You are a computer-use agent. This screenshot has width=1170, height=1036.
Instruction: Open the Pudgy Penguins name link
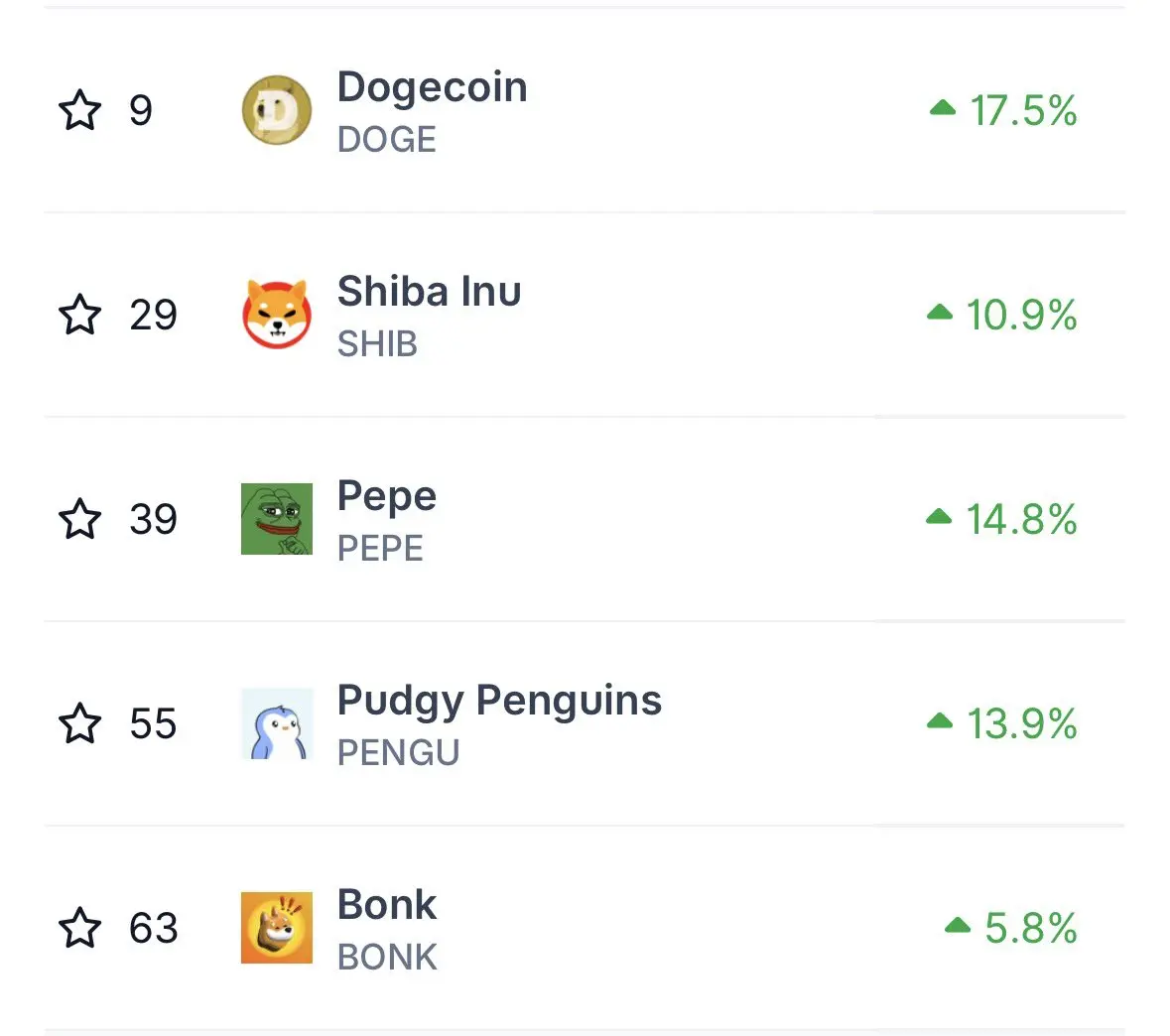(499, 702)
